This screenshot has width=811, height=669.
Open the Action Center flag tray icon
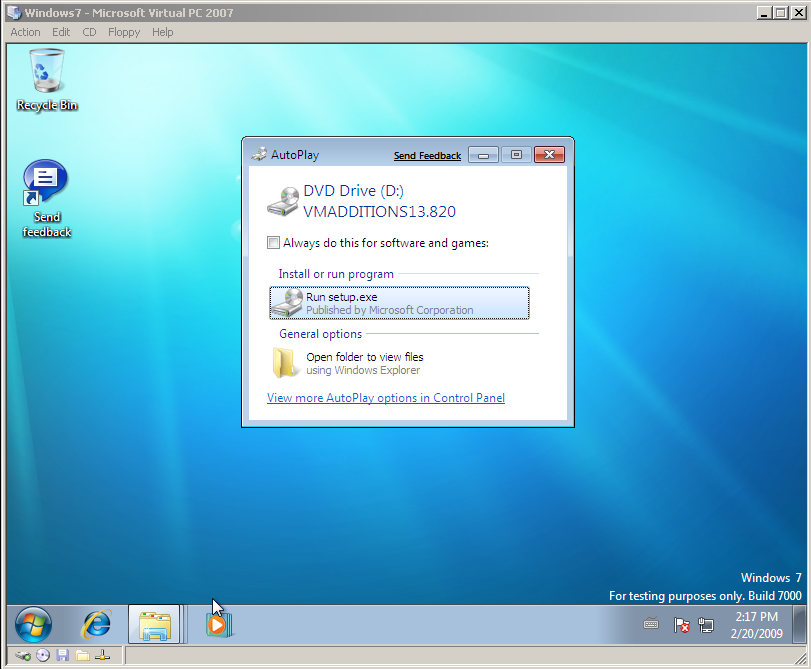681,625
